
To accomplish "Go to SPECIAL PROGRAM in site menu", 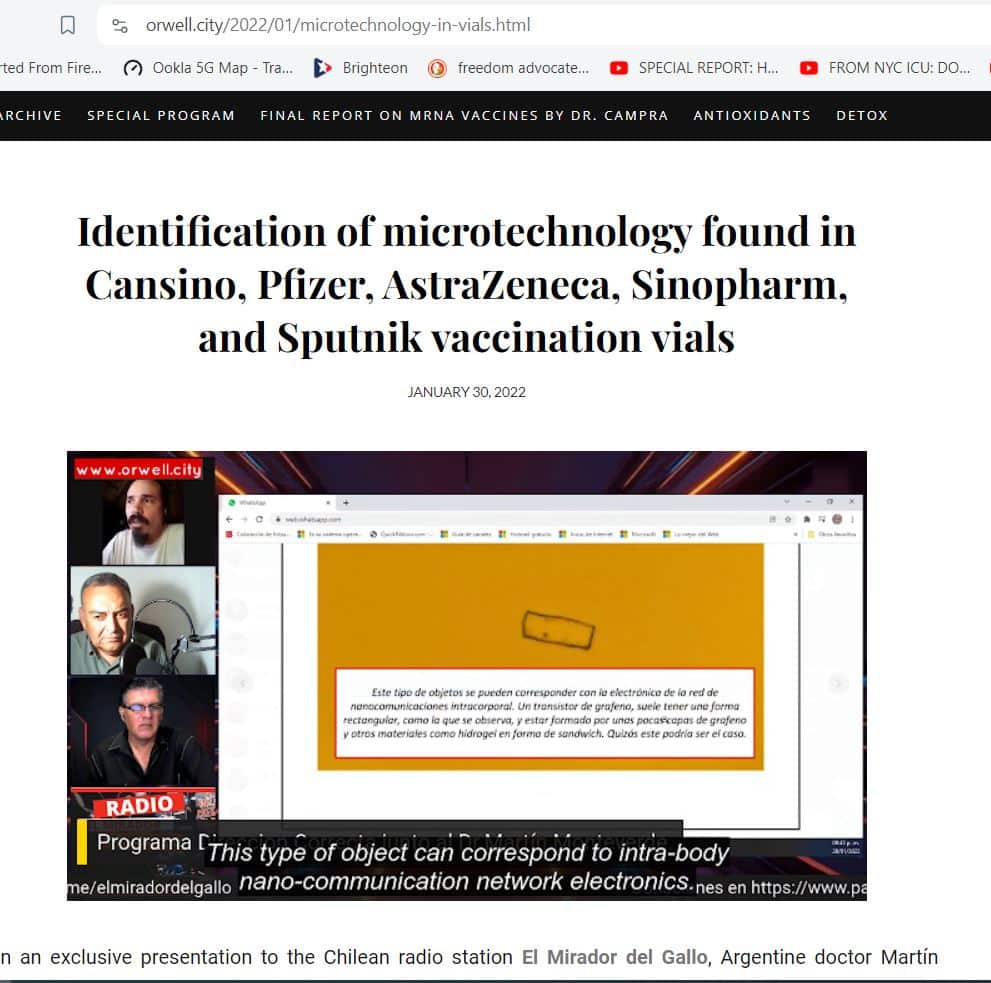I will [x=161, y=116].
